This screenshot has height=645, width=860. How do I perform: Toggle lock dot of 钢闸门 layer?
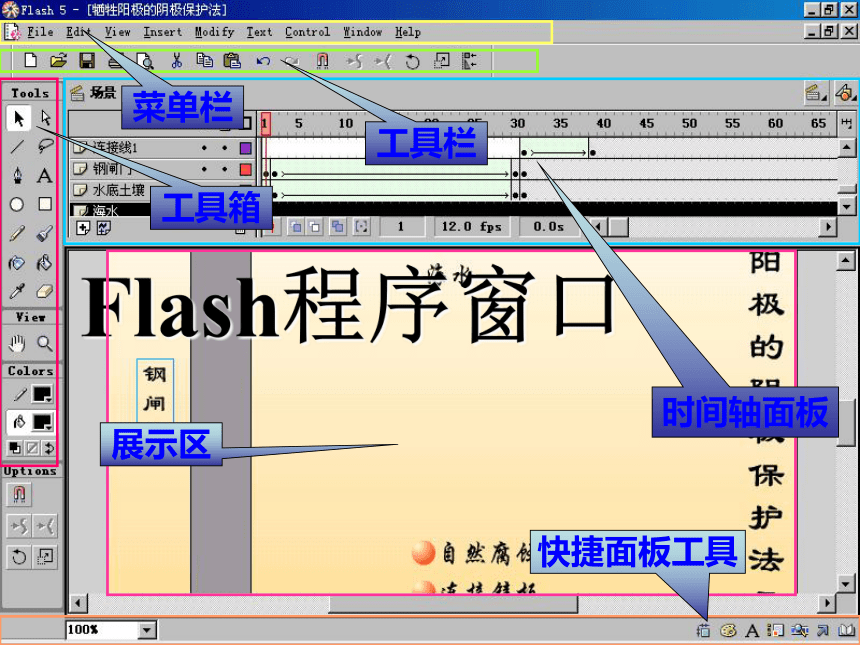pyautogui.click(x=224, y=169)
